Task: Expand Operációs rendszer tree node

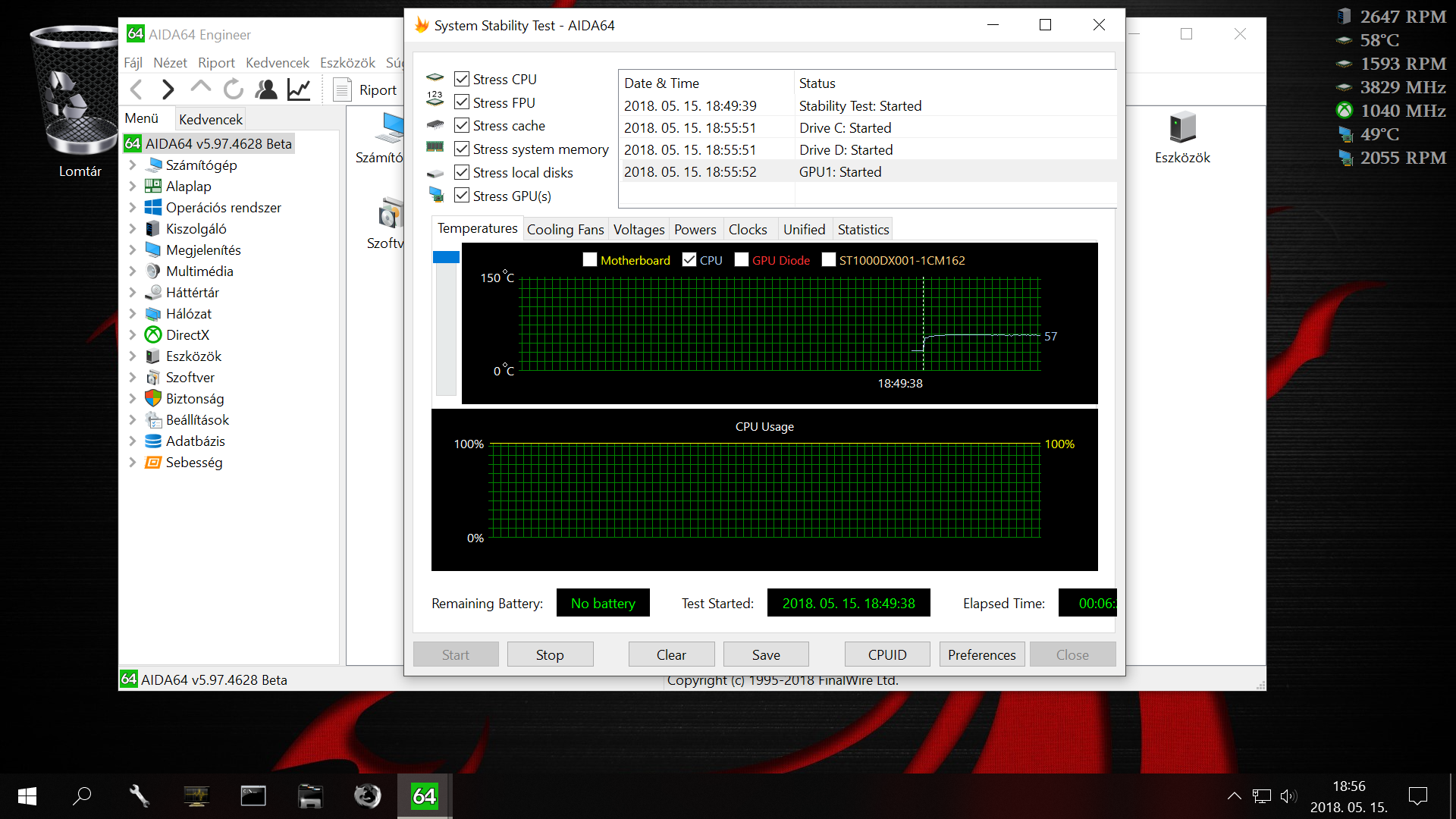Action: coord(133,207)
